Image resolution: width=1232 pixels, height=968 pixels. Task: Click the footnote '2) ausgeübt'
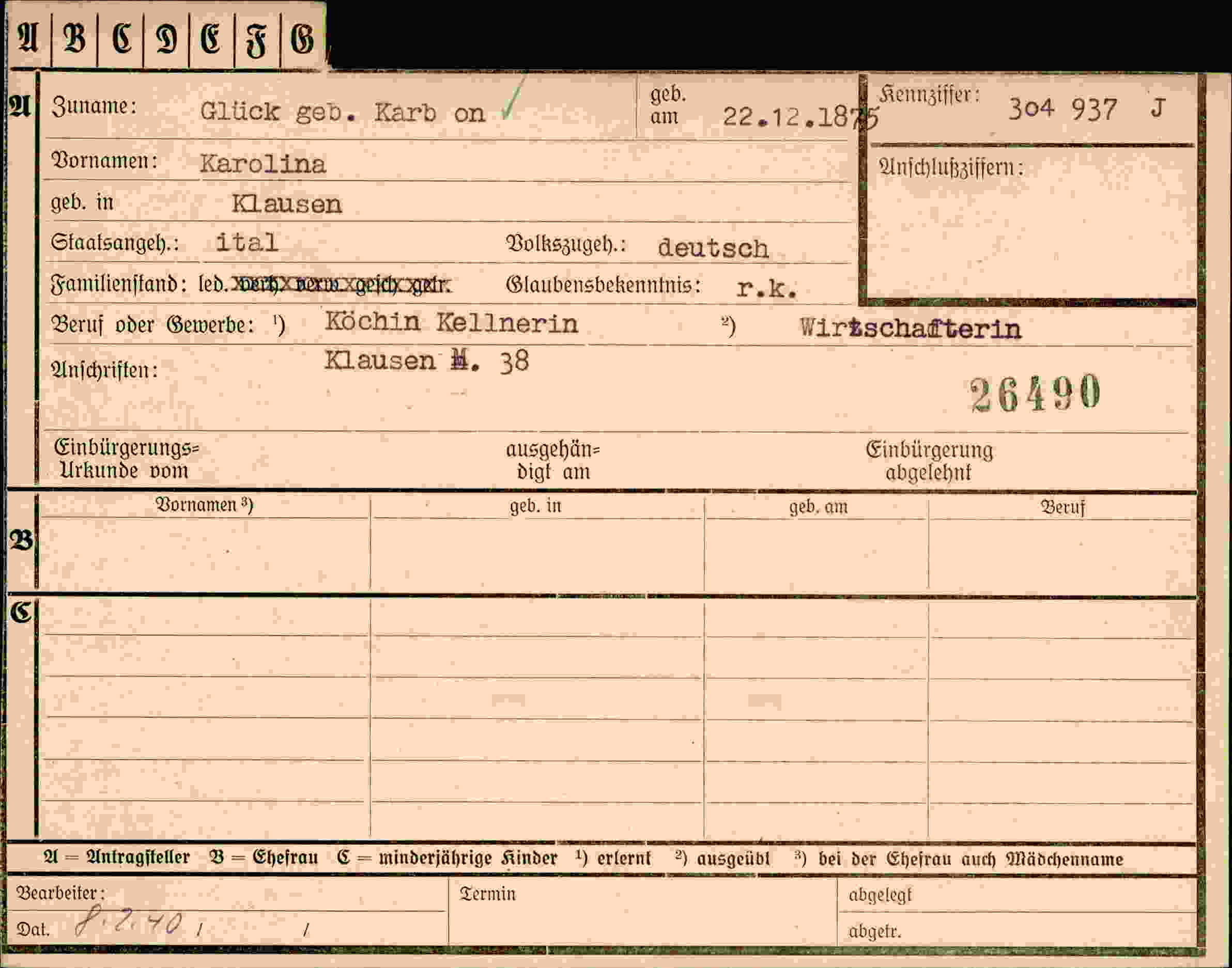(x=723, y=858)
